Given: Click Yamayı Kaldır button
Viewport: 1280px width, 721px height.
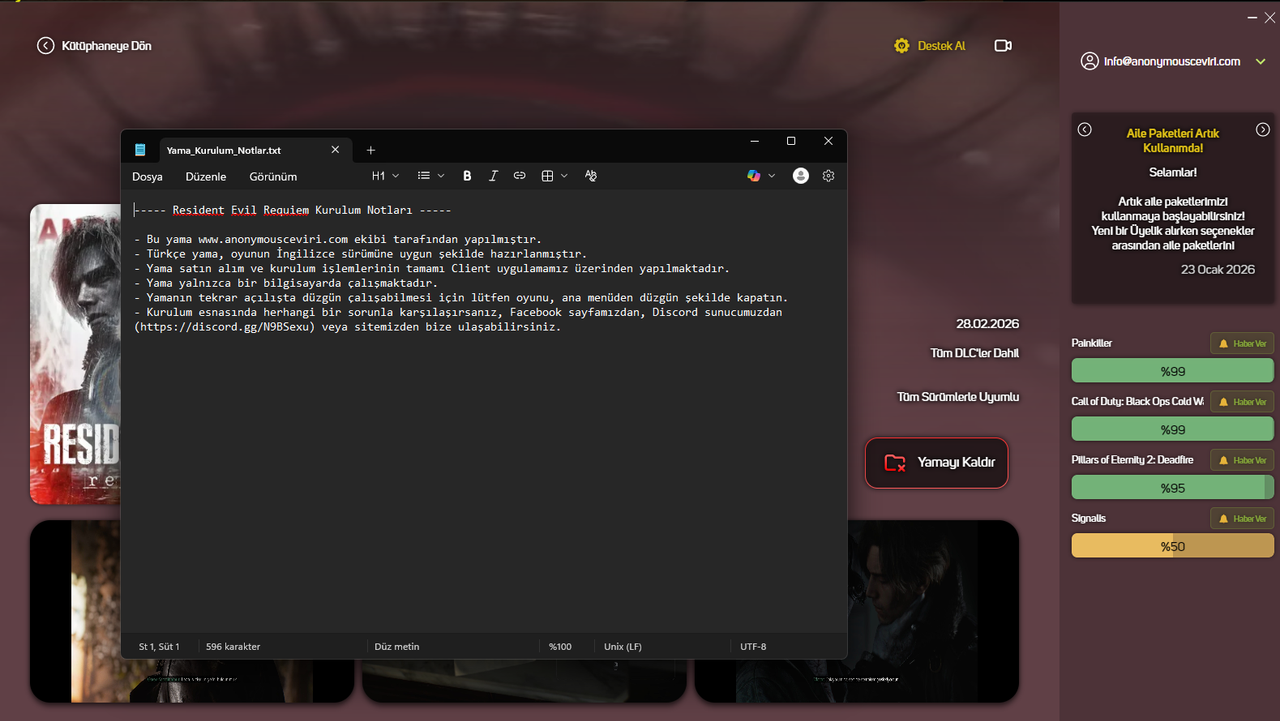Looking at the screenshot, I should pos(936,463).
